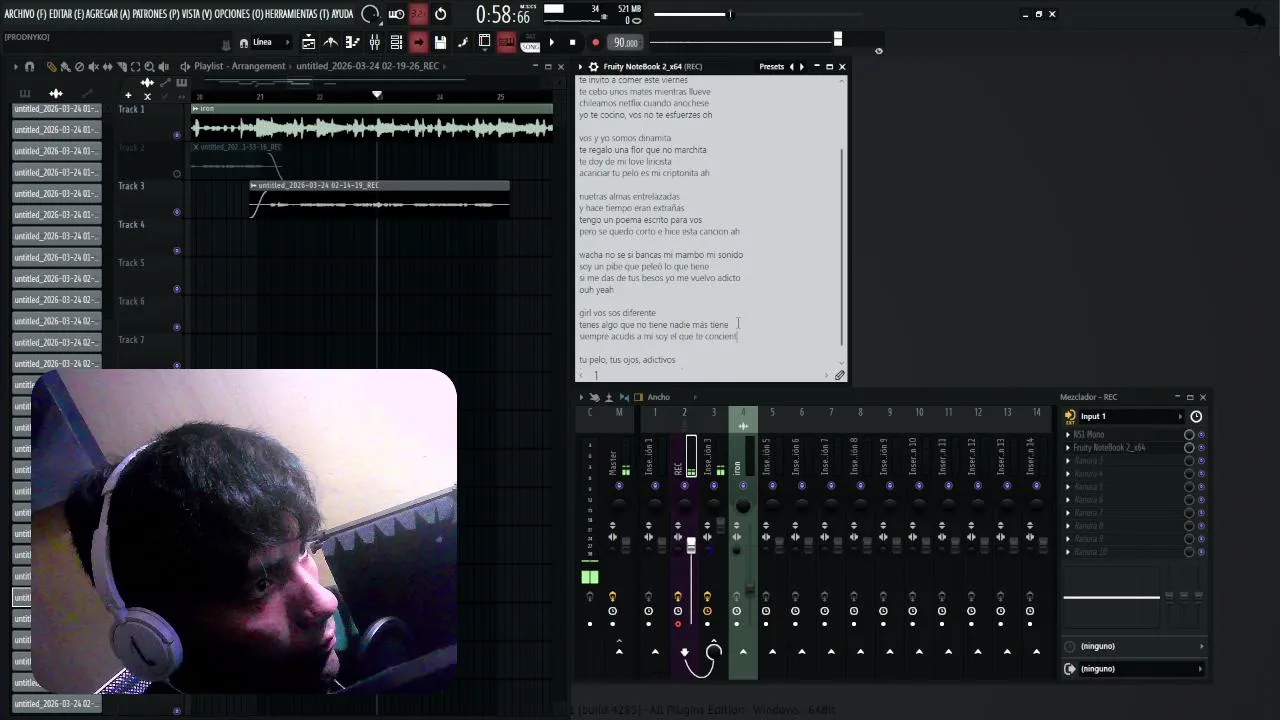This screenshot has width=1280, height=720.
Task: Adjust the REC mixer track fader
Action: point(691,546)
